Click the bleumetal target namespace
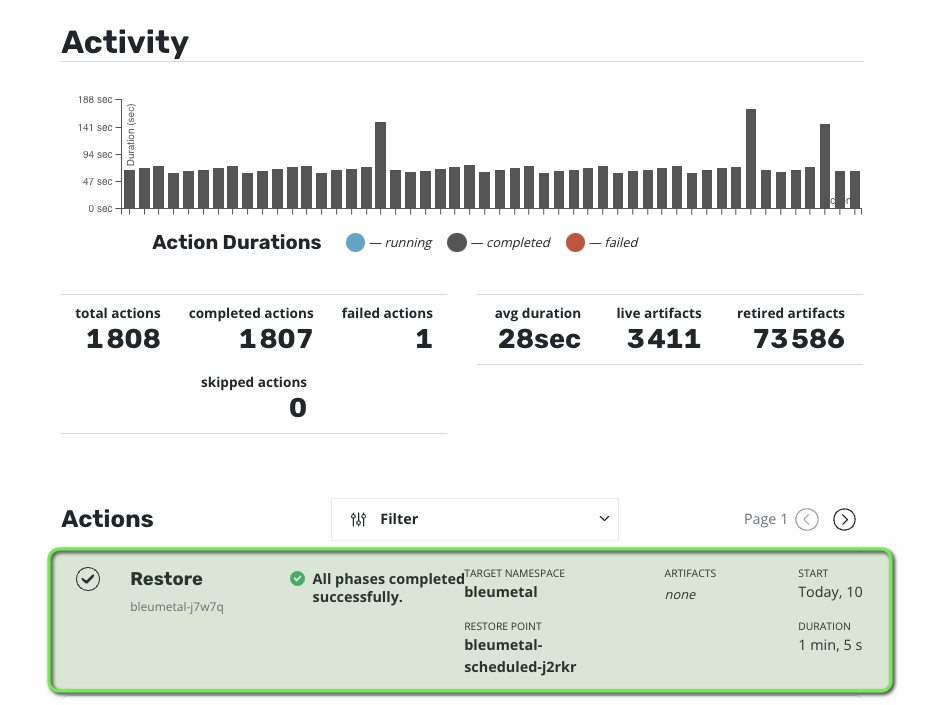The image size is (945, 705). click(501, 592)
